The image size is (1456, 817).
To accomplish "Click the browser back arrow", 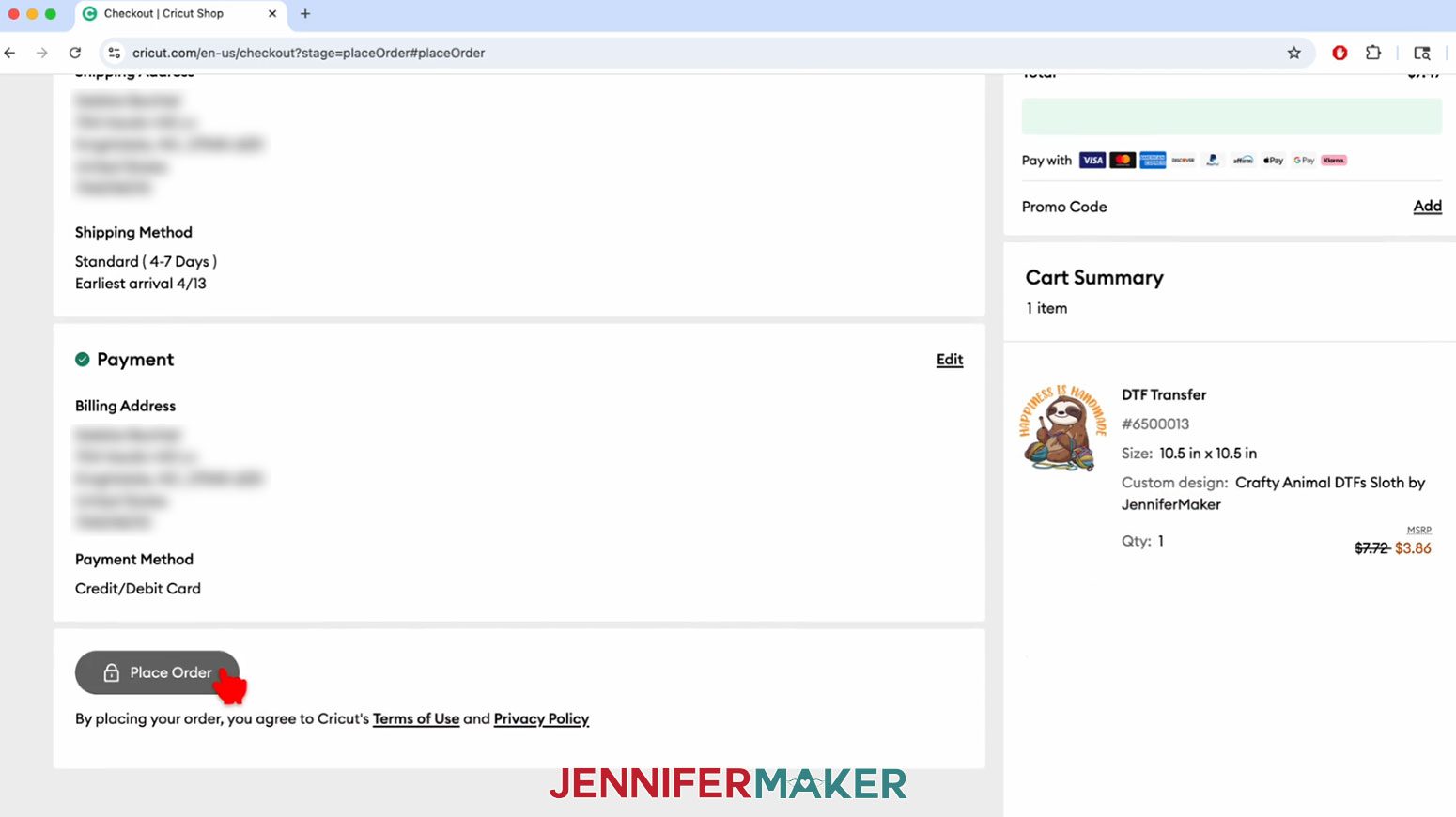I will (x=10, y=53).
